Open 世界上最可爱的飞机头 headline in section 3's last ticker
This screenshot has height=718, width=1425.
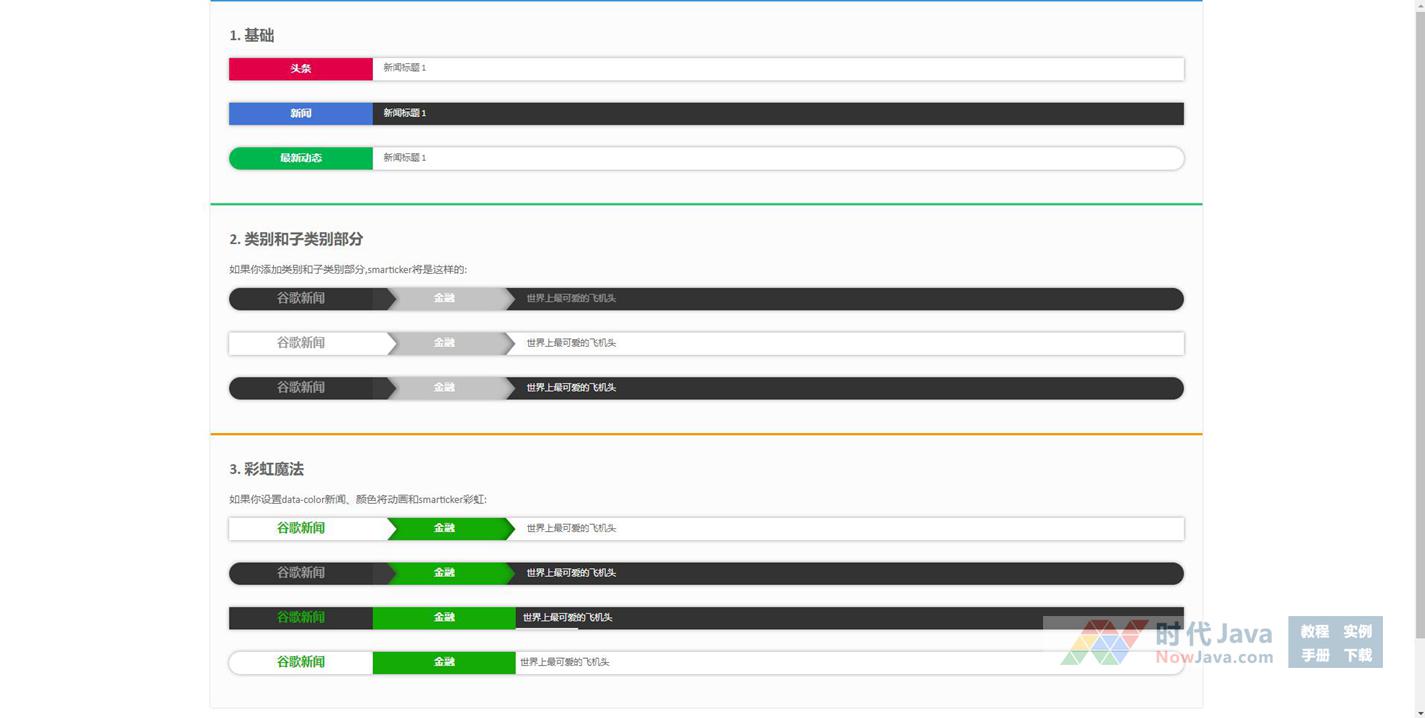tap(564, 662)
